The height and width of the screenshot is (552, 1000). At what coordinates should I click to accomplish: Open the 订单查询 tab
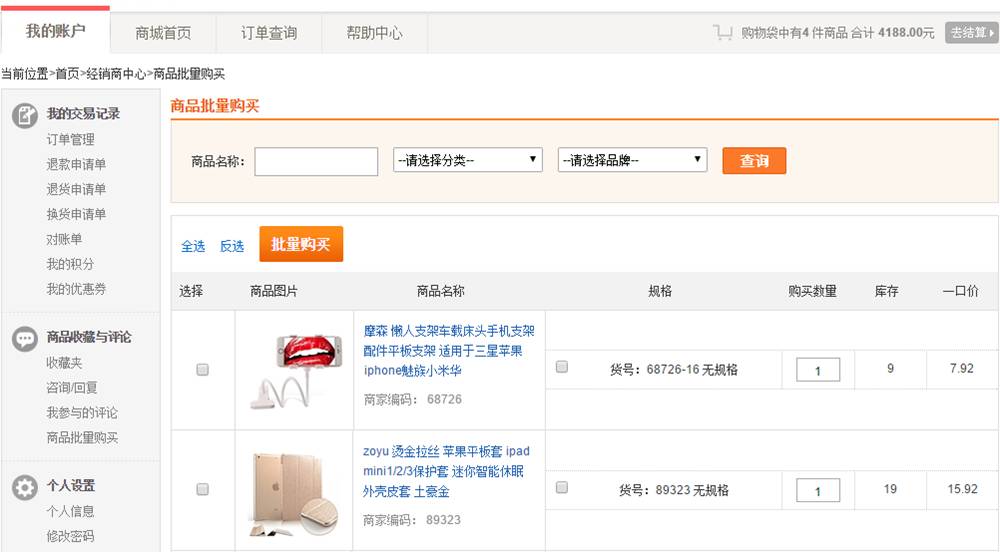[269, 33]
